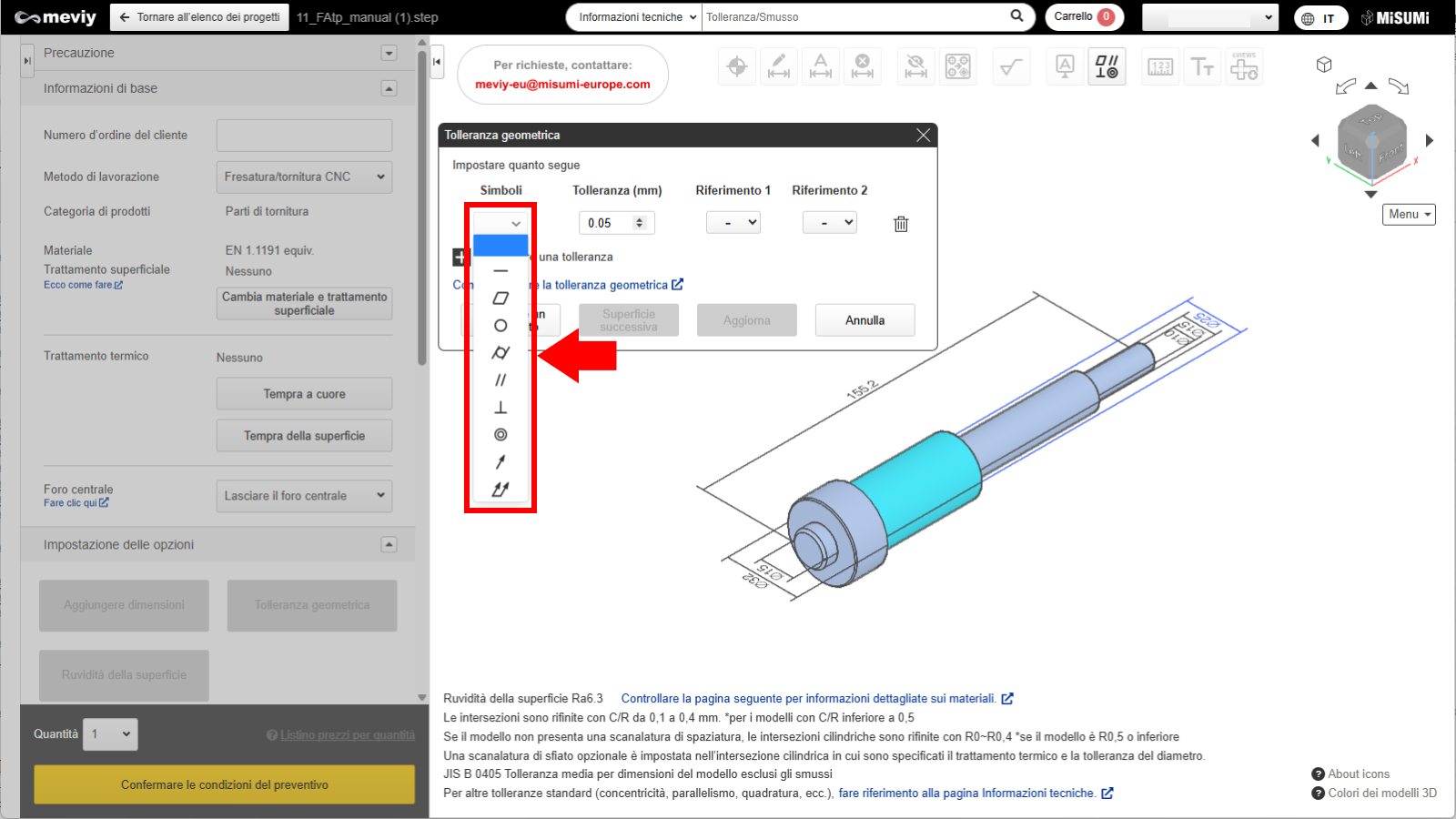Pick the perpendicularity symbol option
Image resolution: width=1456 pixels, height=819 pixels.
[500, 408]
